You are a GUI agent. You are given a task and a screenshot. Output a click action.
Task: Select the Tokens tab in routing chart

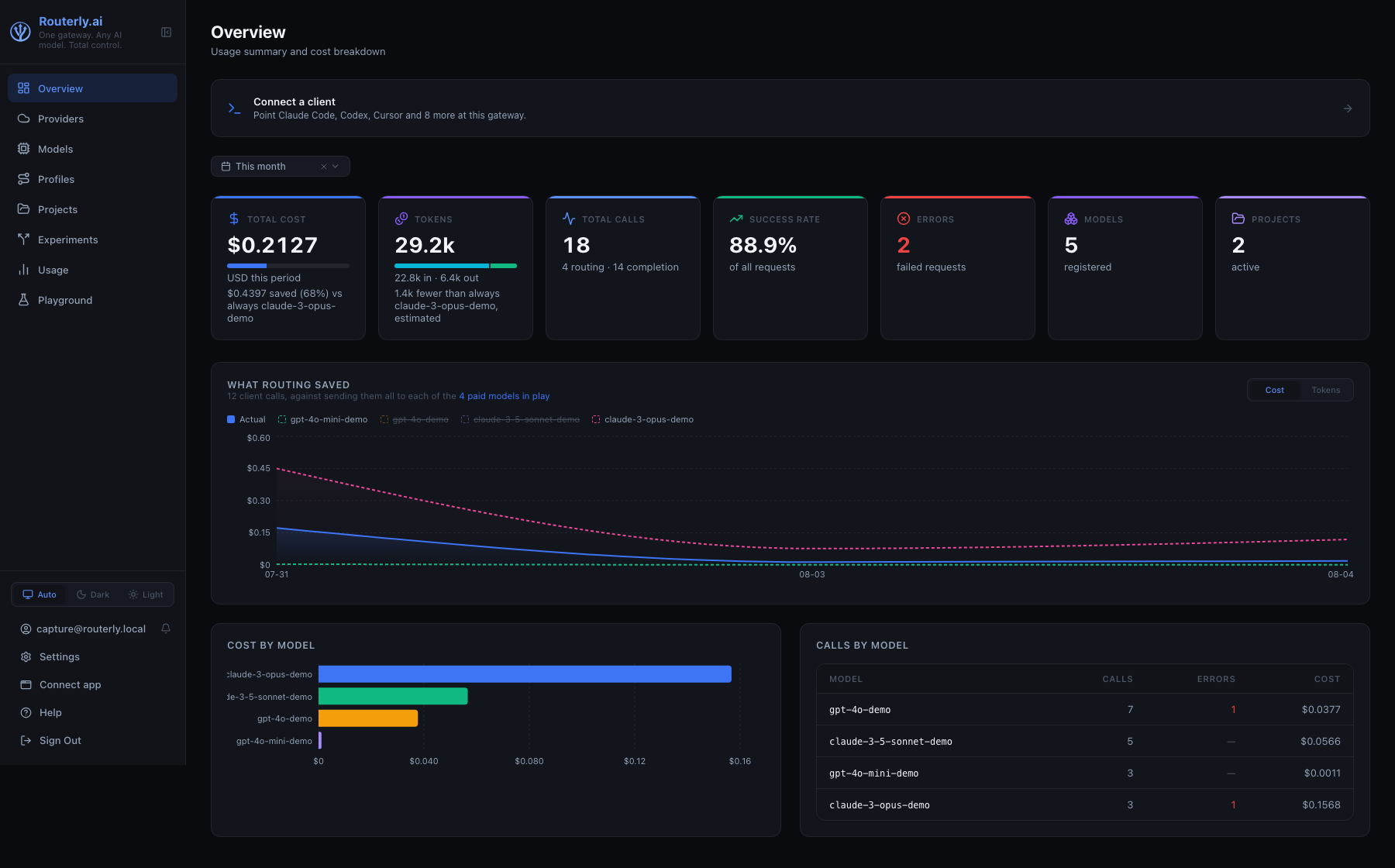[1326, 390]
